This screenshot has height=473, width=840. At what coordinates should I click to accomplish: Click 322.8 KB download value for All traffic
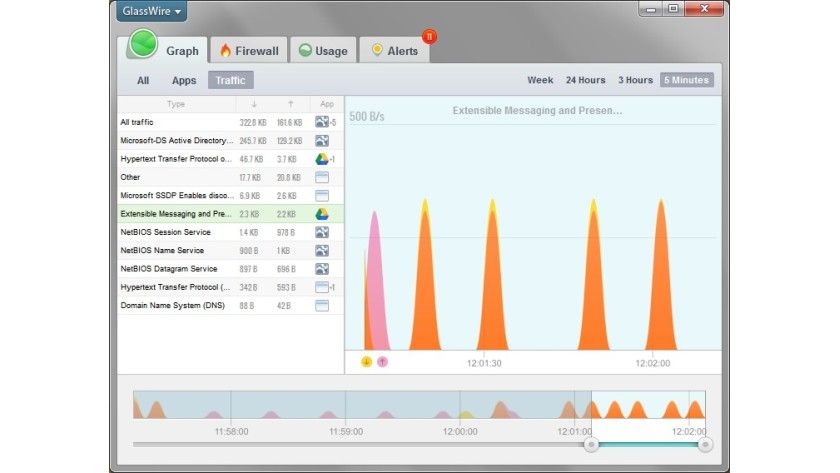(253, 123)
